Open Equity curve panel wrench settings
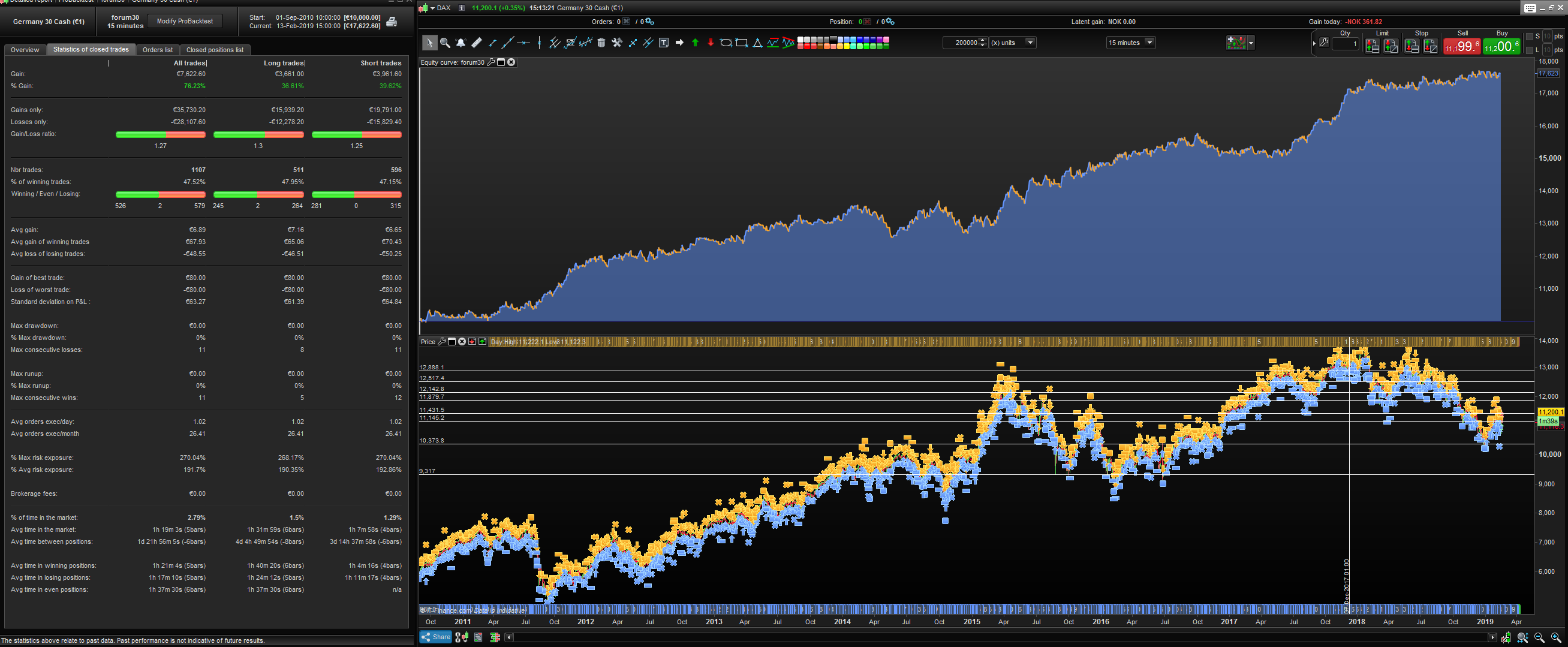Image resolution: width=1568 pixels, height=647 pixels. pyautogui.click(x=490, y=62)
